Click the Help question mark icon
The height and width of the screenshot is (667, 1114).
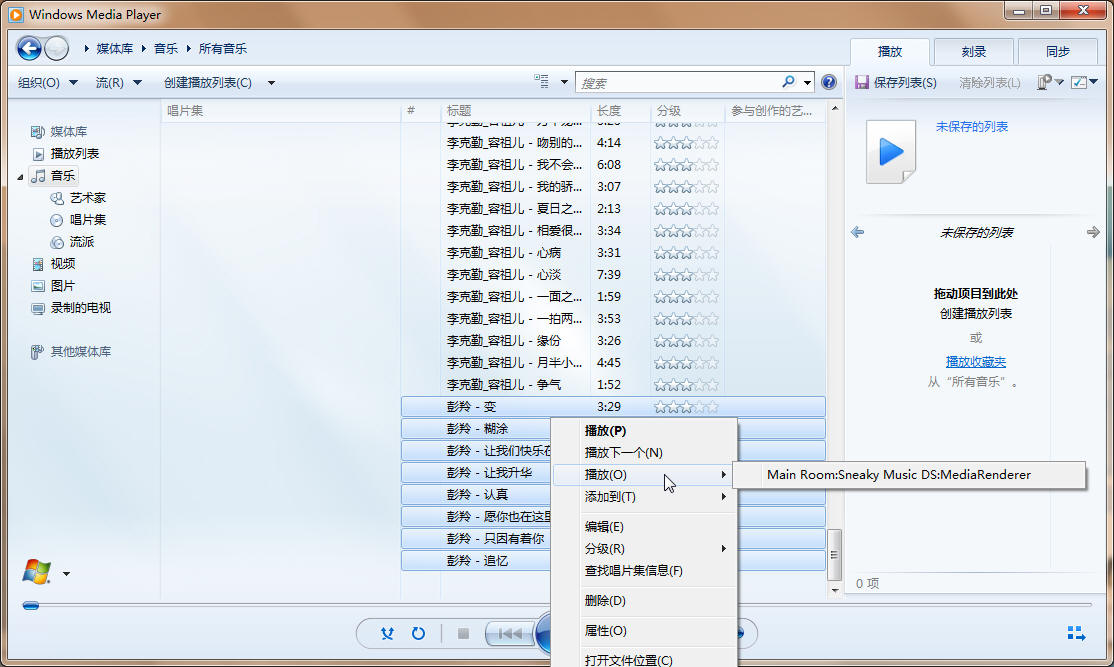tap(828, 82)
